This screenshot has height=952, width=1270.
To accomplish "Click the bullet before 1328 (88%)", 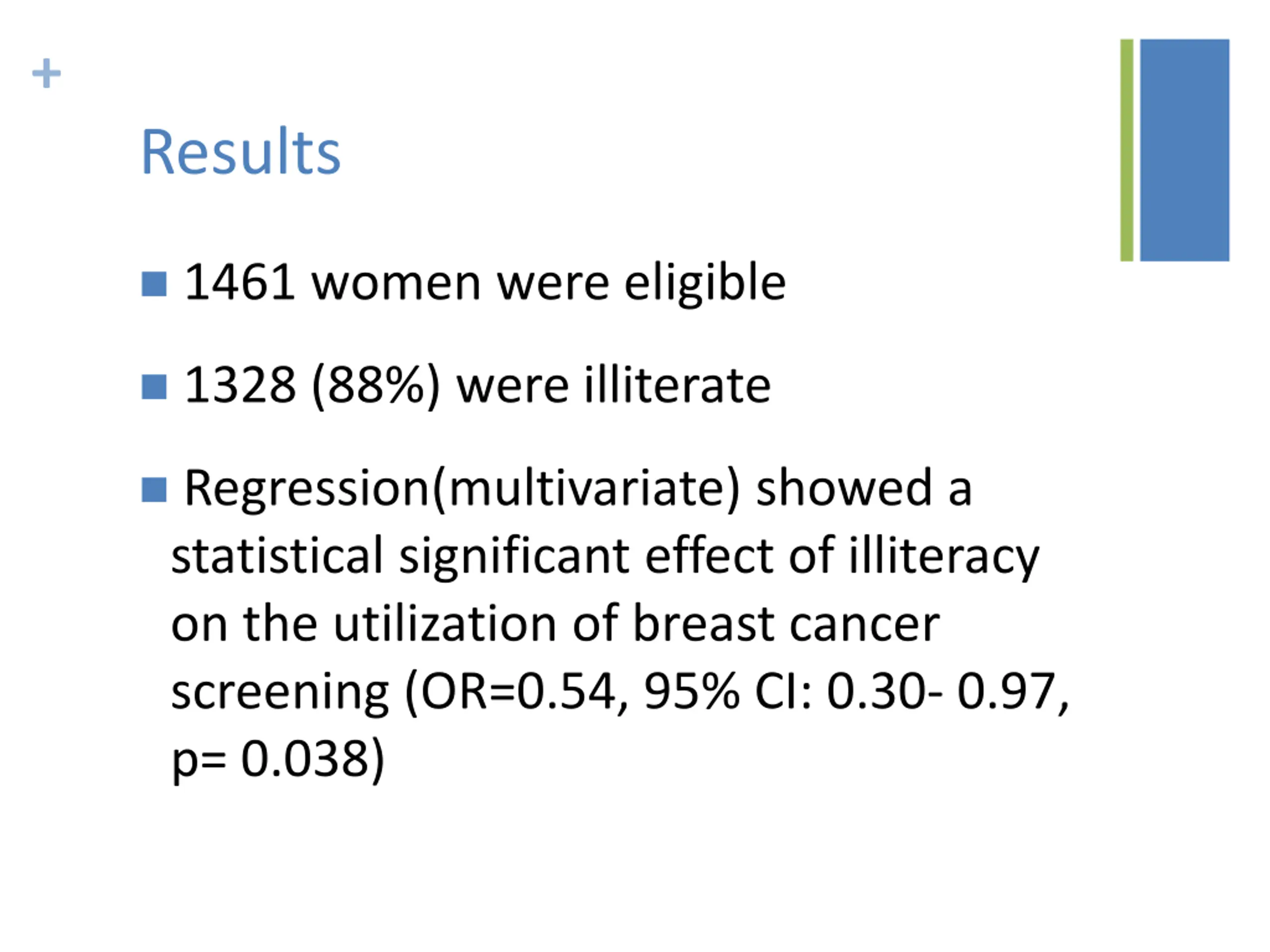I will [154, 387].
